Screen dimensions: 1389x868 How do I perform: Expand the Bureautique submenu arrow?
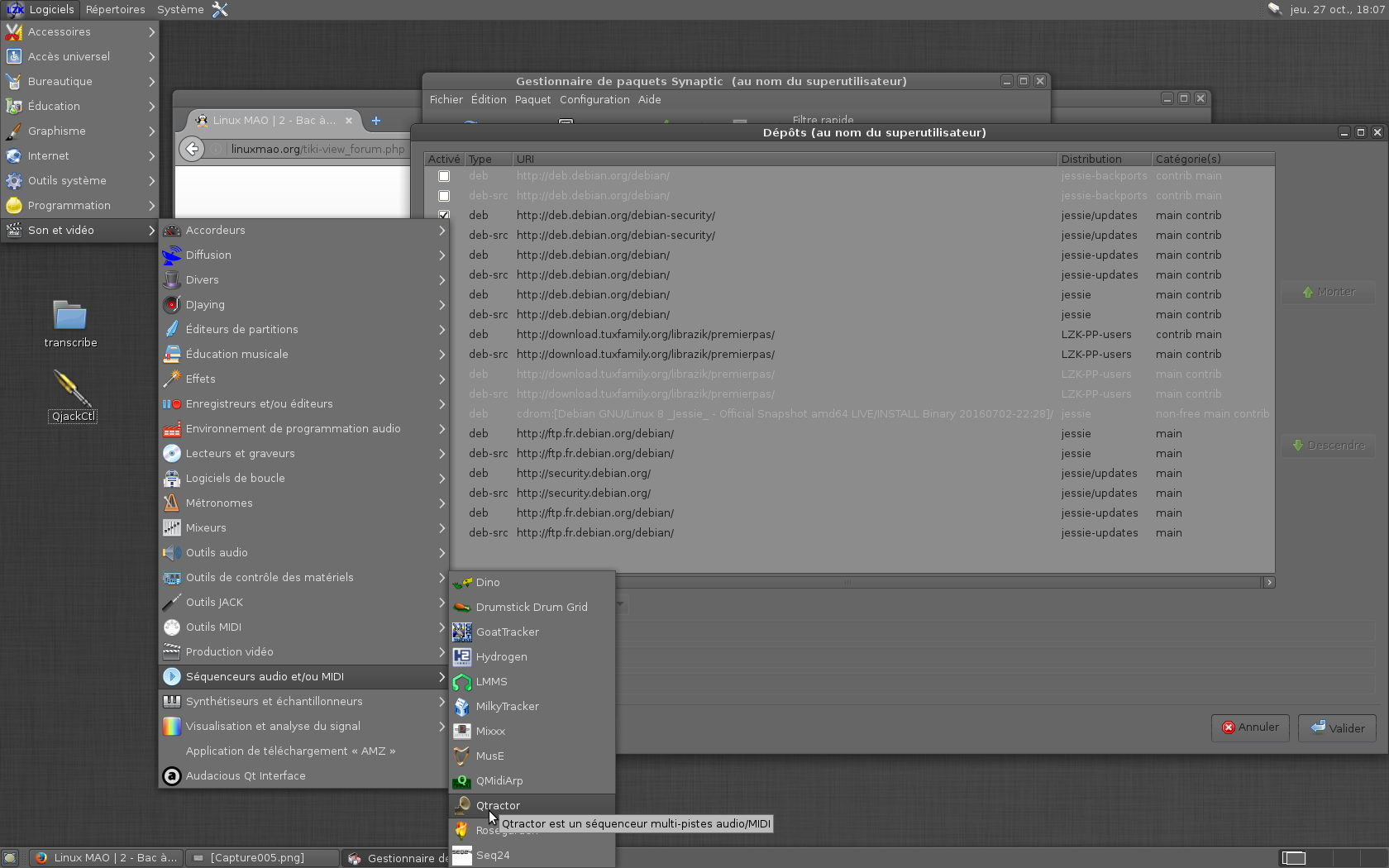(151, 81)
